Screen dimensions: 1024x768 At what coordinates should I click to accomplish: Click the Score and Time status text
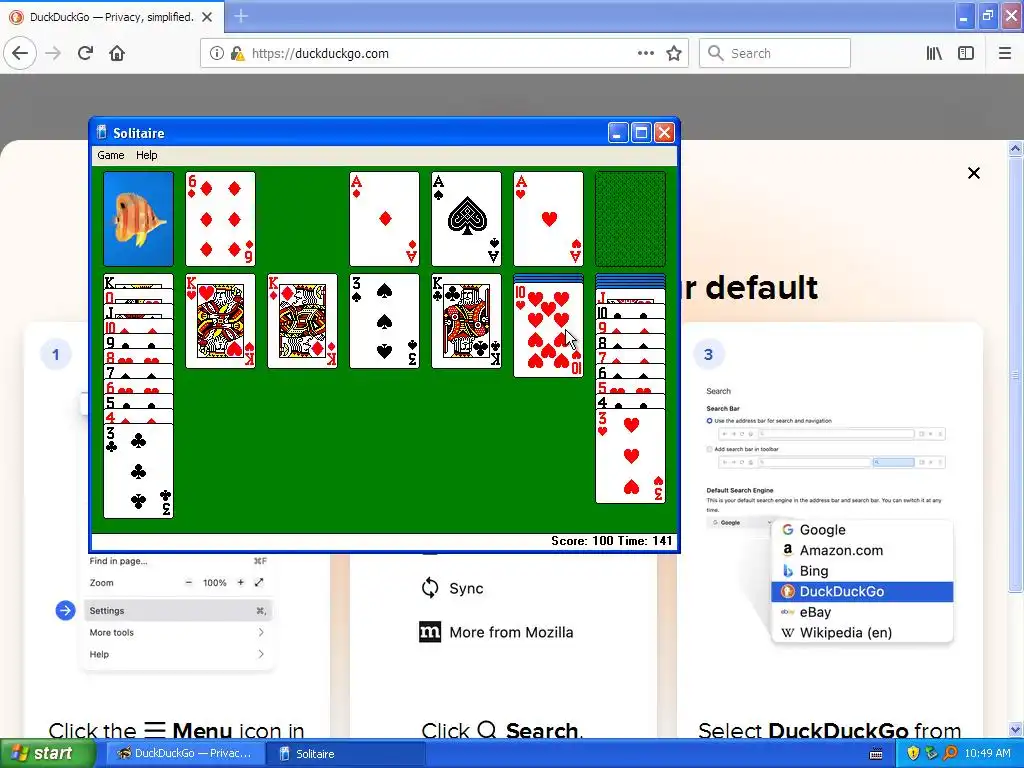pos(611,541)
